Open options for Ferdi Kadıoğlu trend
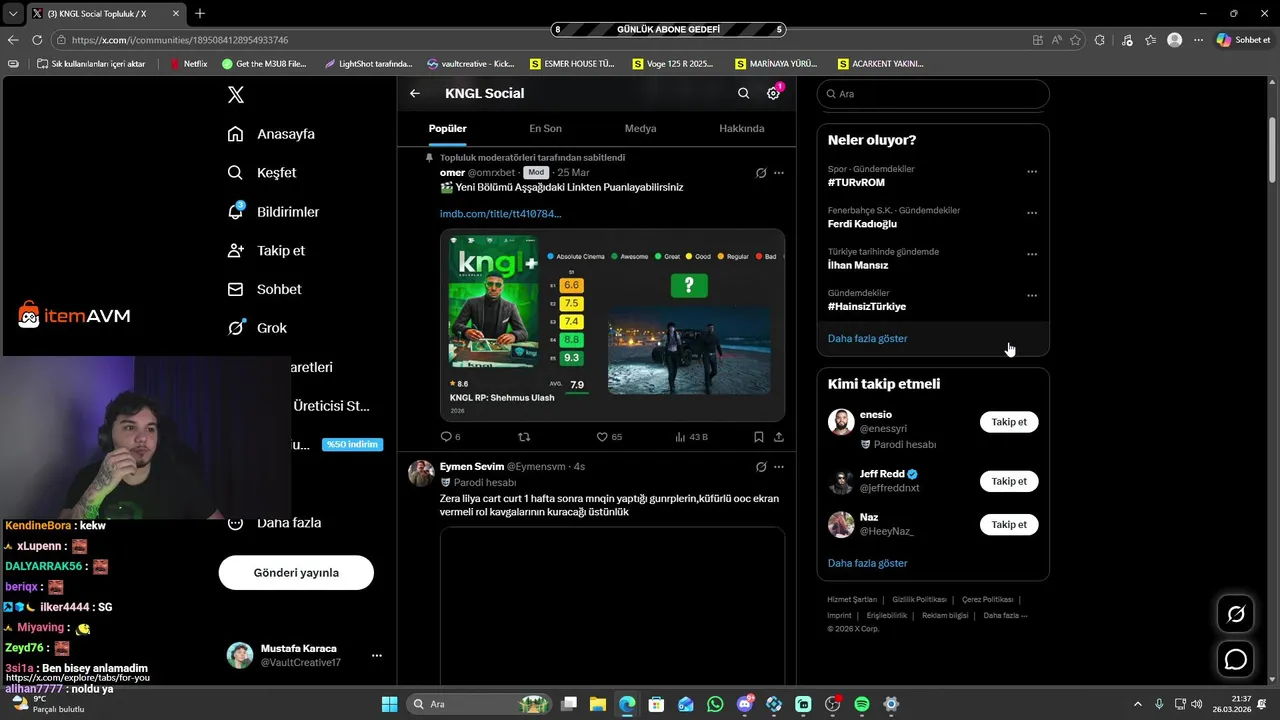 pos(1032,213)
